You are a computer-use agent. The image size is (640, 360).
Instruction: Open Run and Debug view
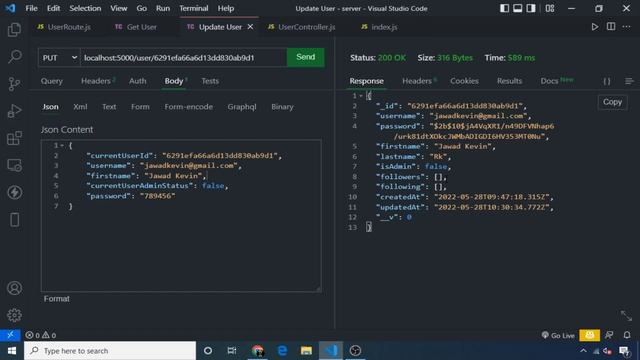coord(14,111)
